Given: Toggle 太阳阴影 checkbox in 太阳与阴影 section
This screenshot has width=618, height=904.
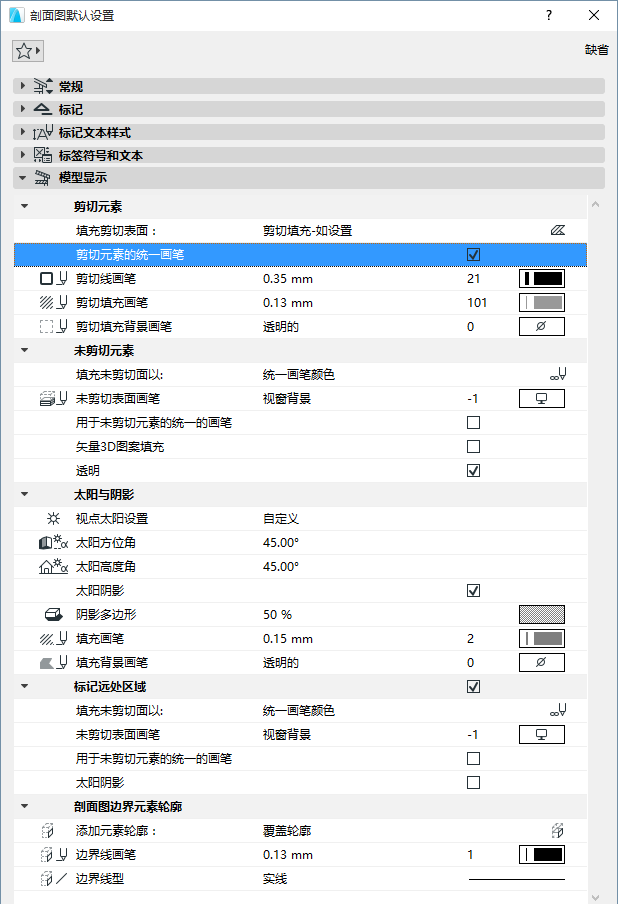Looking at the screenshot, I should click(x=473, y=591).
